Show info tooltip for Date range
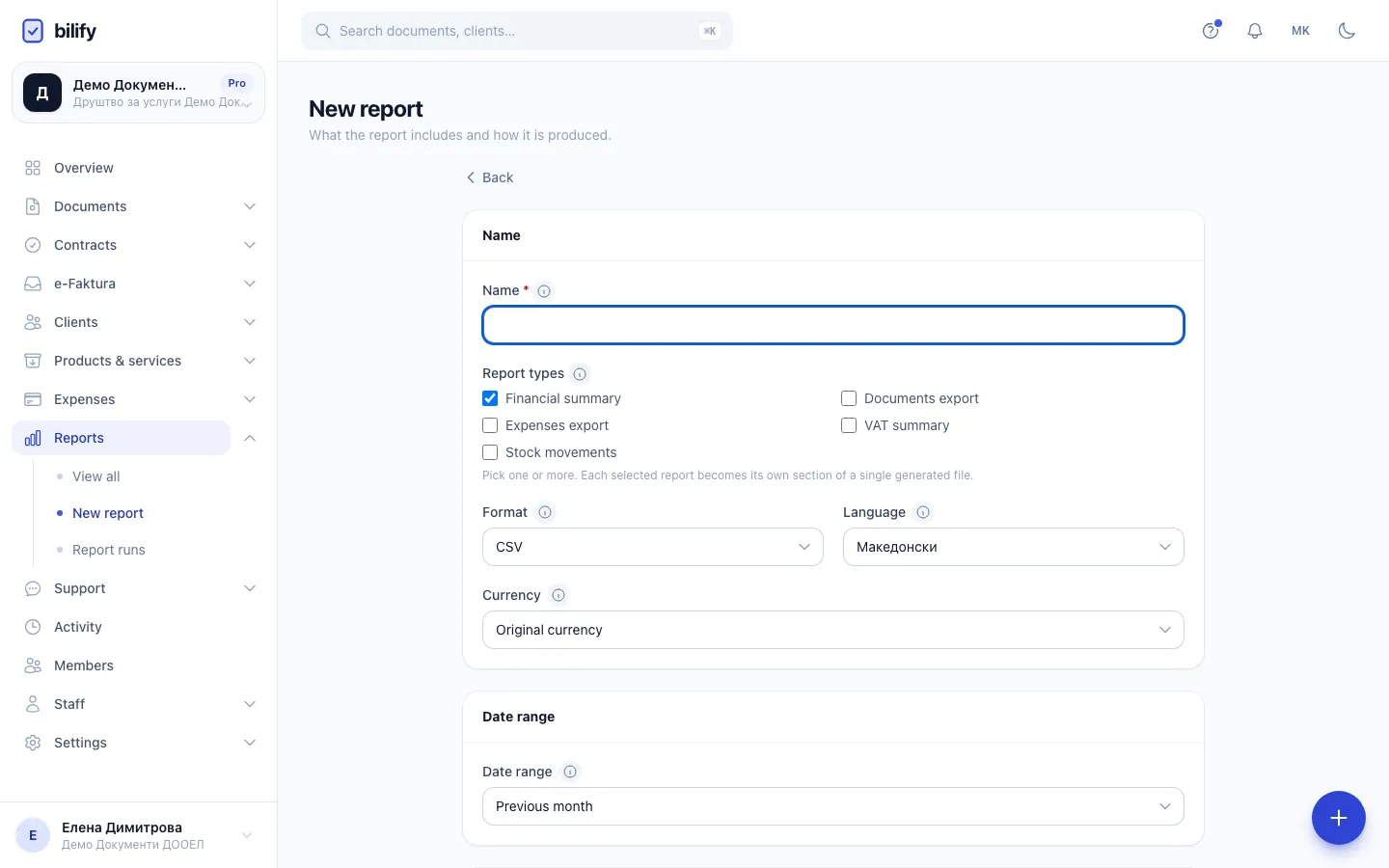Screen dimensions: 1389x868 pos(570,772)
